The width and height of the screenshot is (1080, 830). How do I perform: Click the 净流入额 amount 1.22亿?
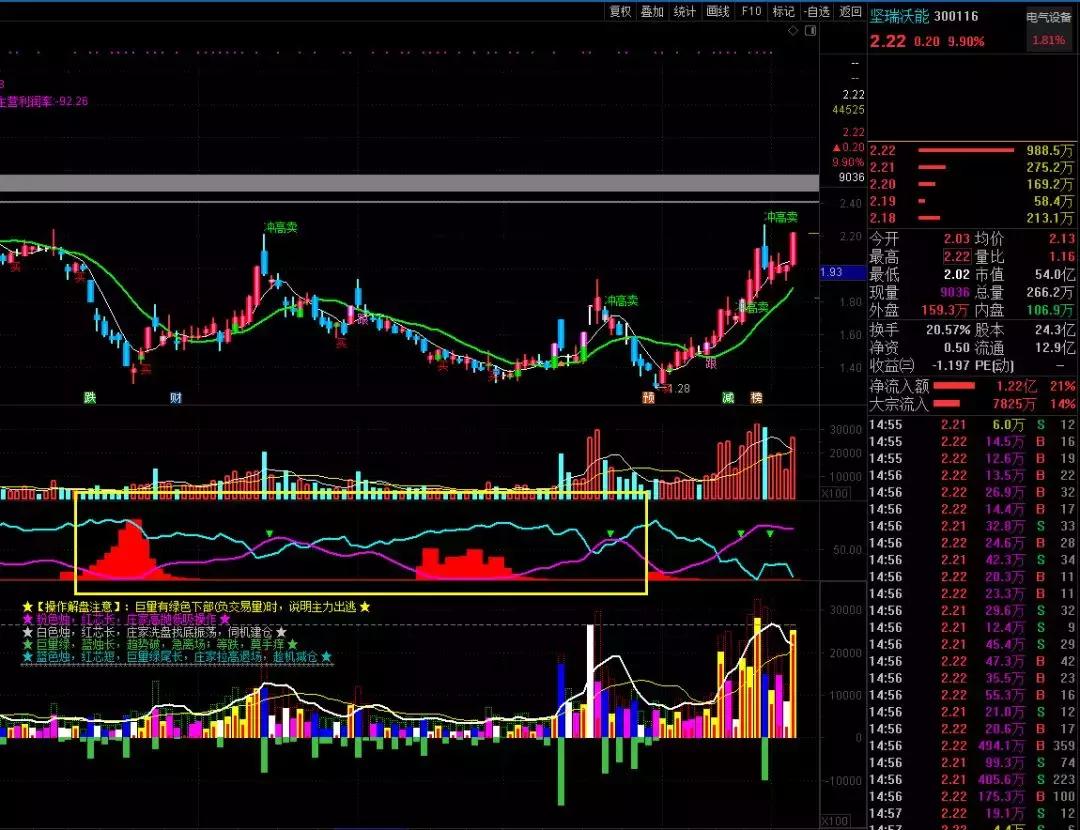(1017, 386)
